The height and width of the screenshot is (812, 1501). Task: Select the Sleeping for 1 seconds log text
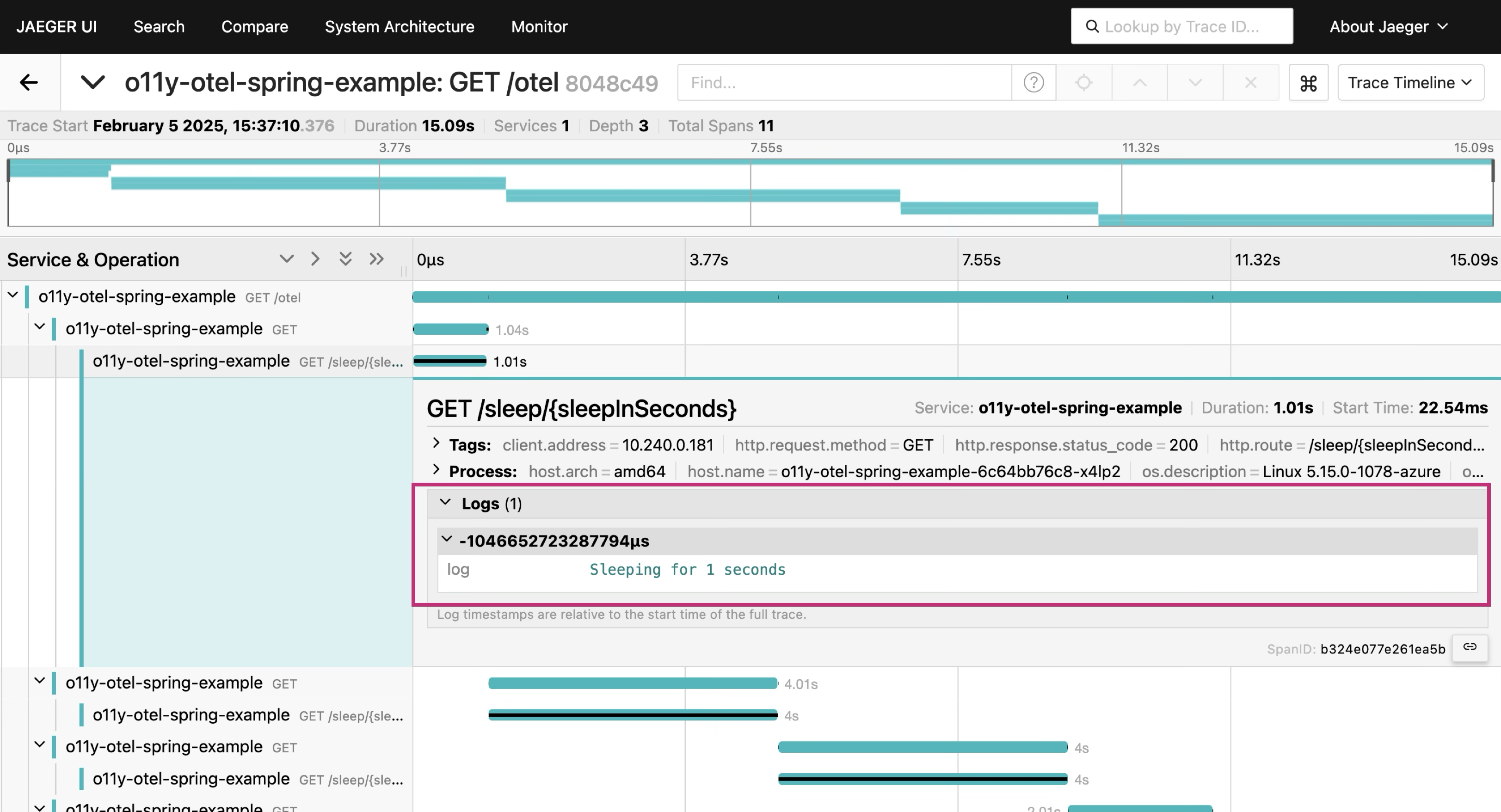(x=688, y=569)
